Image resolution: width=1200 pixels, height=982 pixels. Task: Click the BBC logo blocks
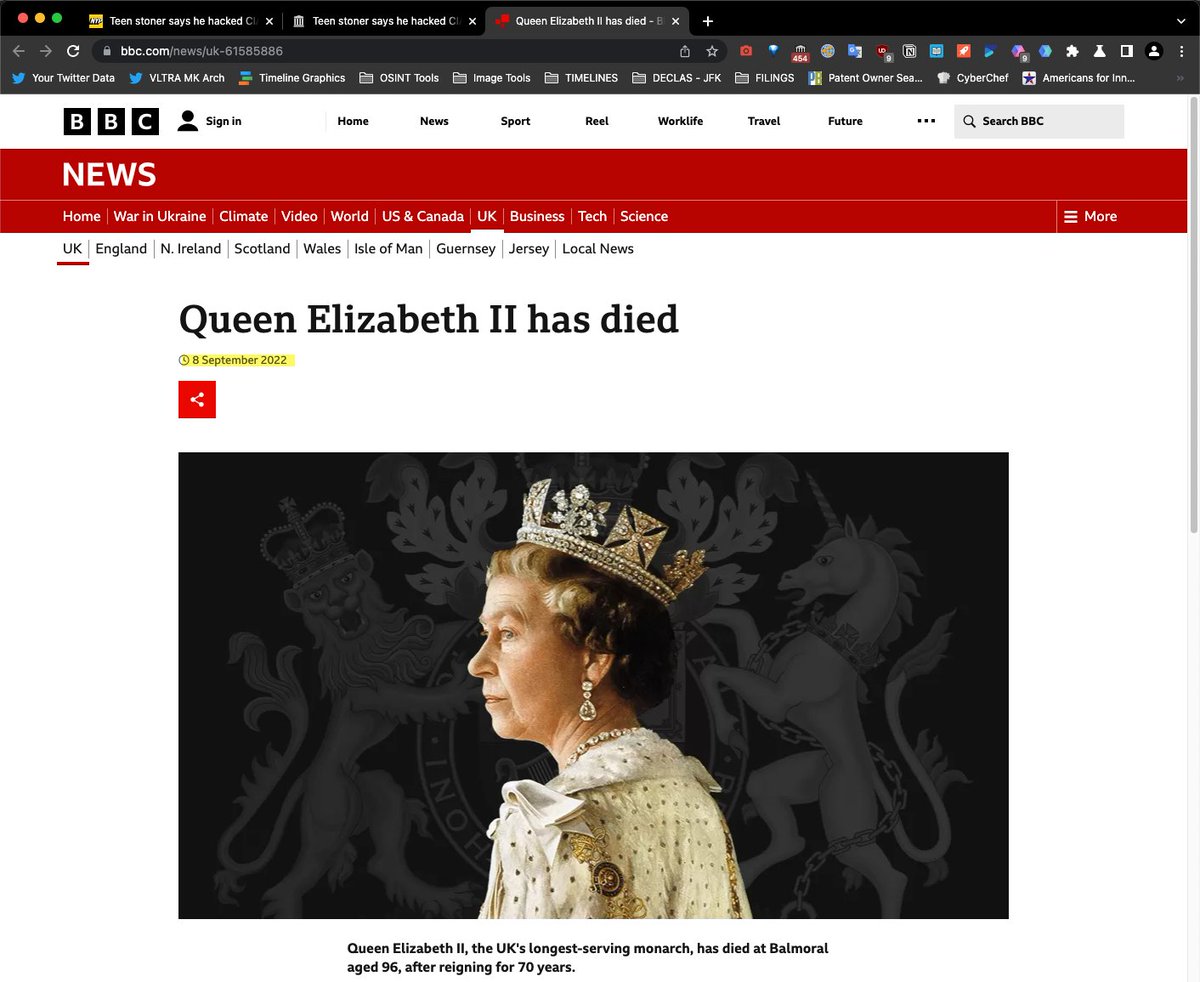(x=111, y=121)
